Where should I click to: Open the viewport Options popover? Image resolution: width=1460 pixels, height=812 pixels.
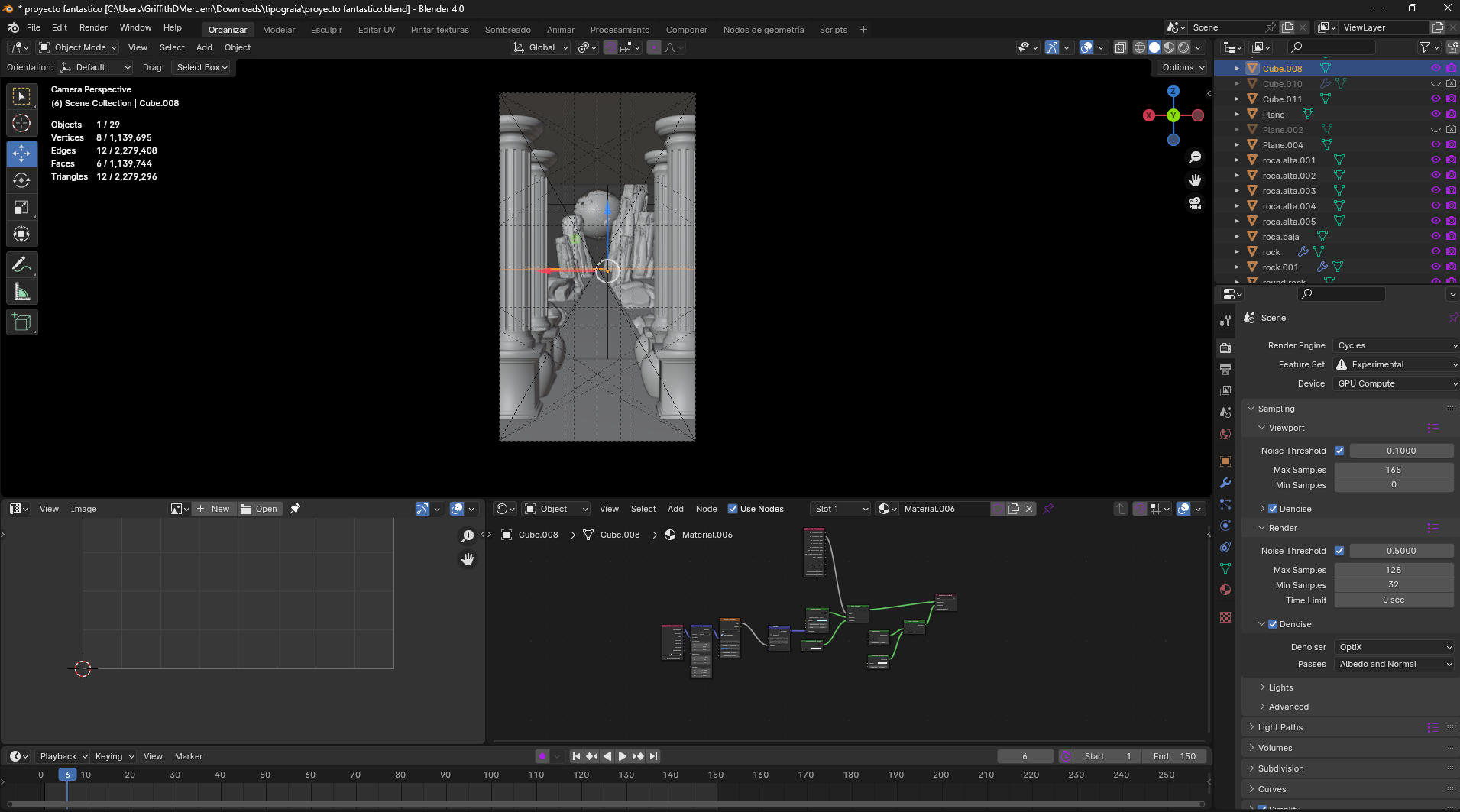pyautogui.click(x=1183, y=67)
